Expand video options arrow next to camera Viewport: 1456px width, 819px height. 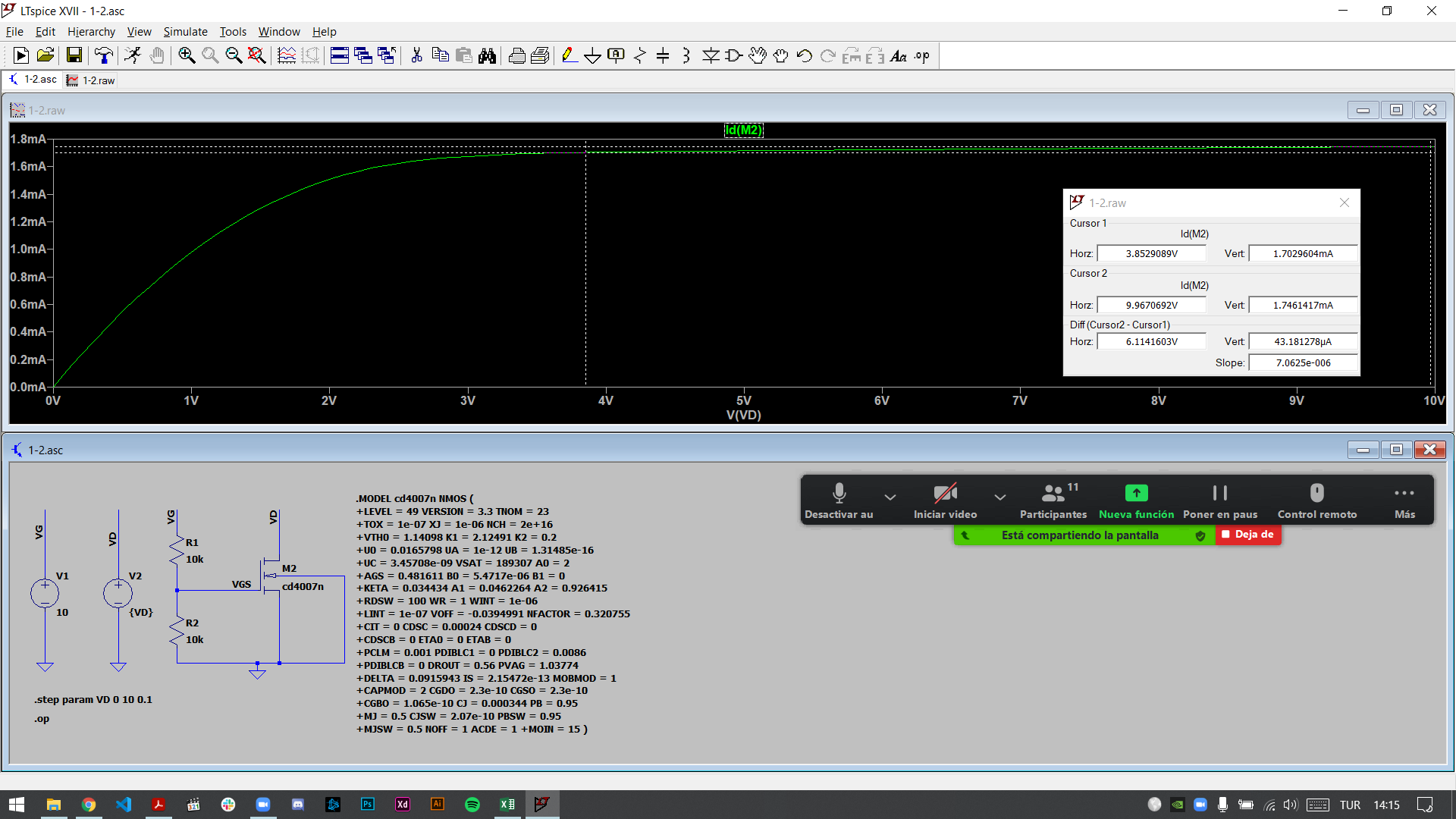click(1000, 497)
